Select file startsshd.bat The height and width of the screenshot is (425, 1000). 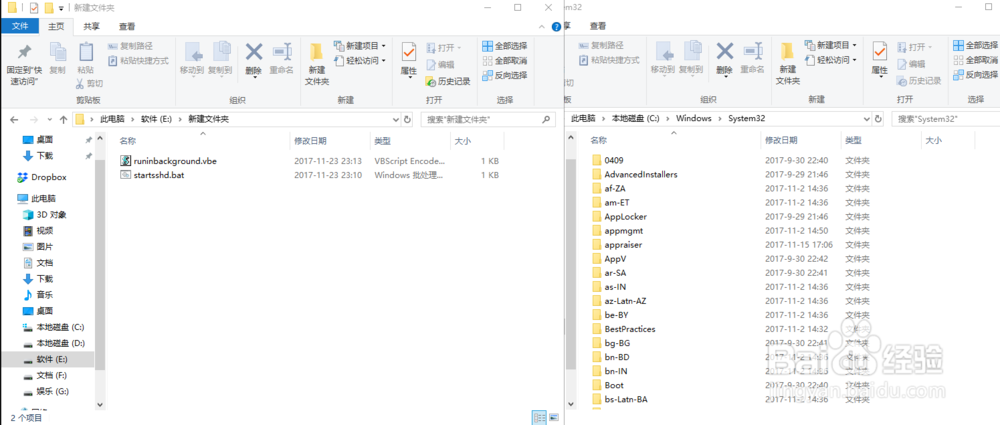point(154,175)
